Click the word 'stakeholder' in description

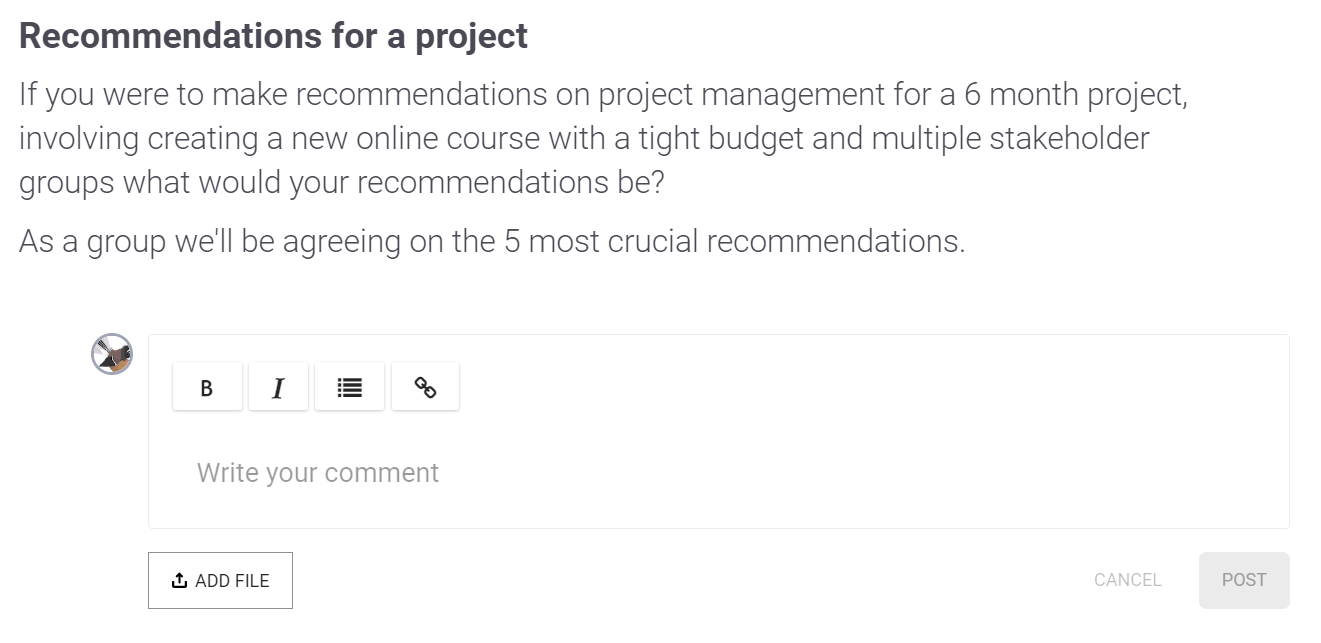tap(1069, 138)
